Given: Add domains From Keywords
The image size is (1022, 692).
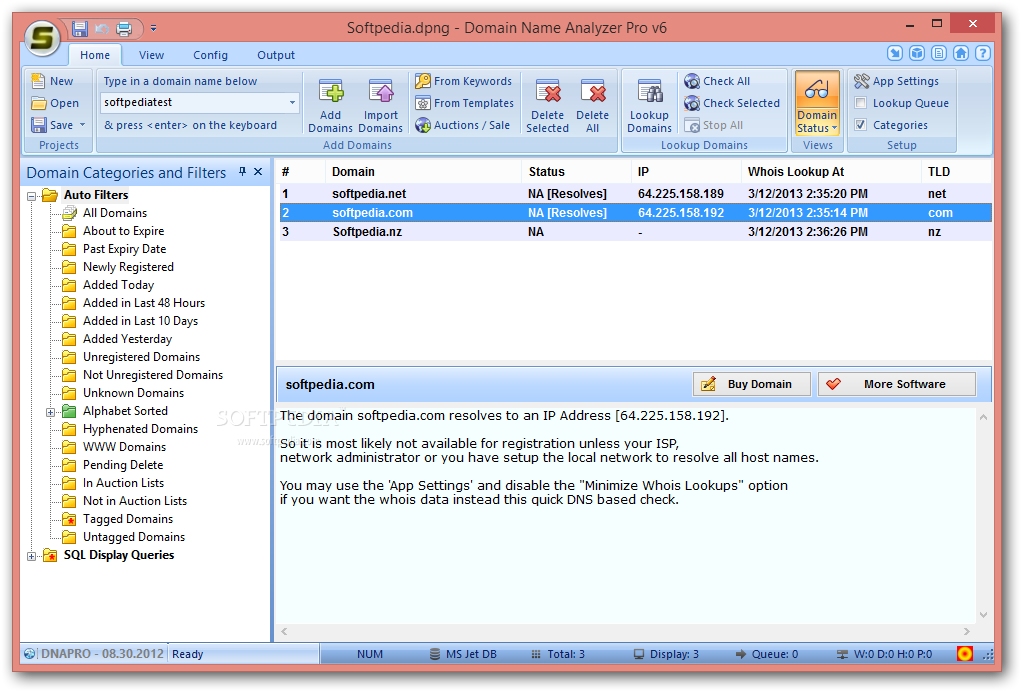Looking at the screenshot, I should [x=463, y=81].
